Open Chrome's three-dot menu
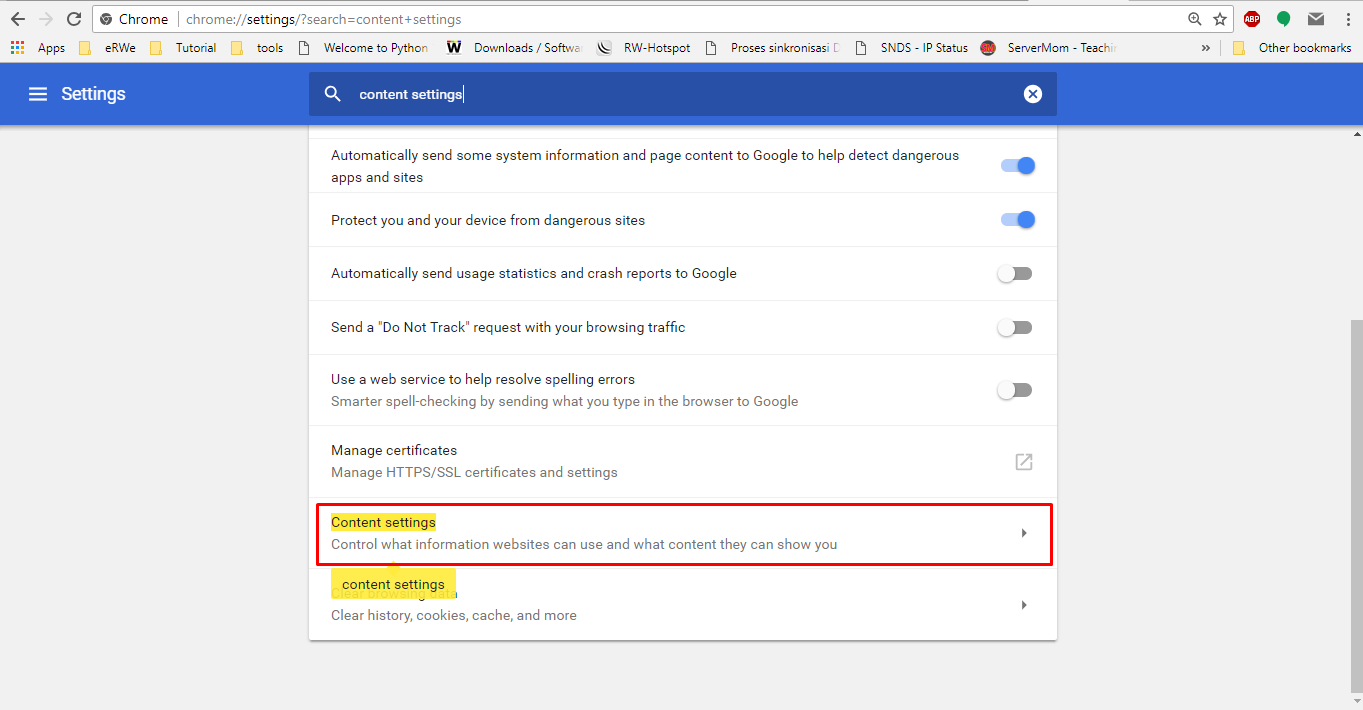Viewport: 1363px width, 710px height. click(x=1346, y=19)
